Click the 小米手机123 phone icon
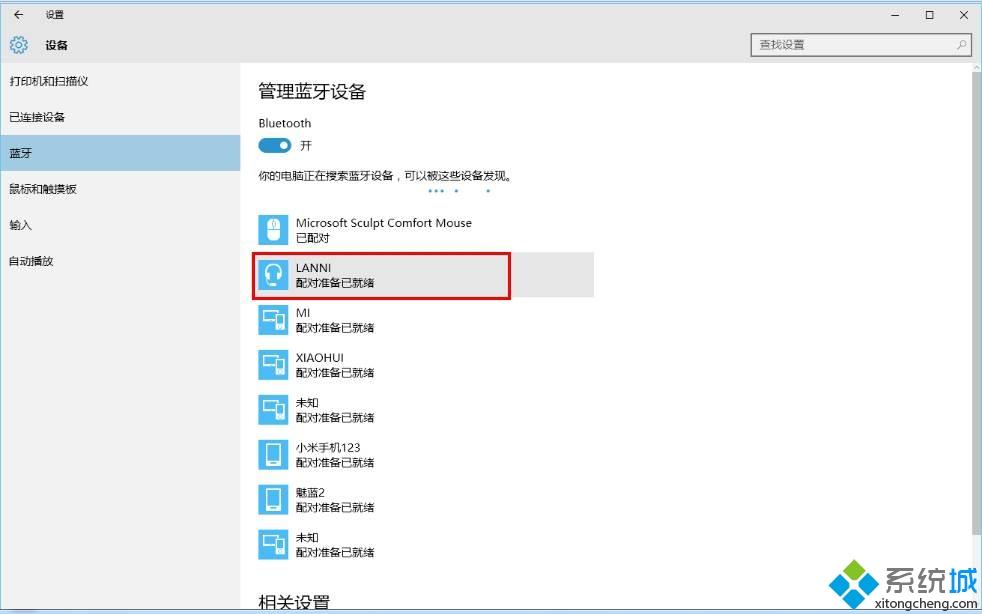This screenshot has height=614, width=982. coord(273,454)
